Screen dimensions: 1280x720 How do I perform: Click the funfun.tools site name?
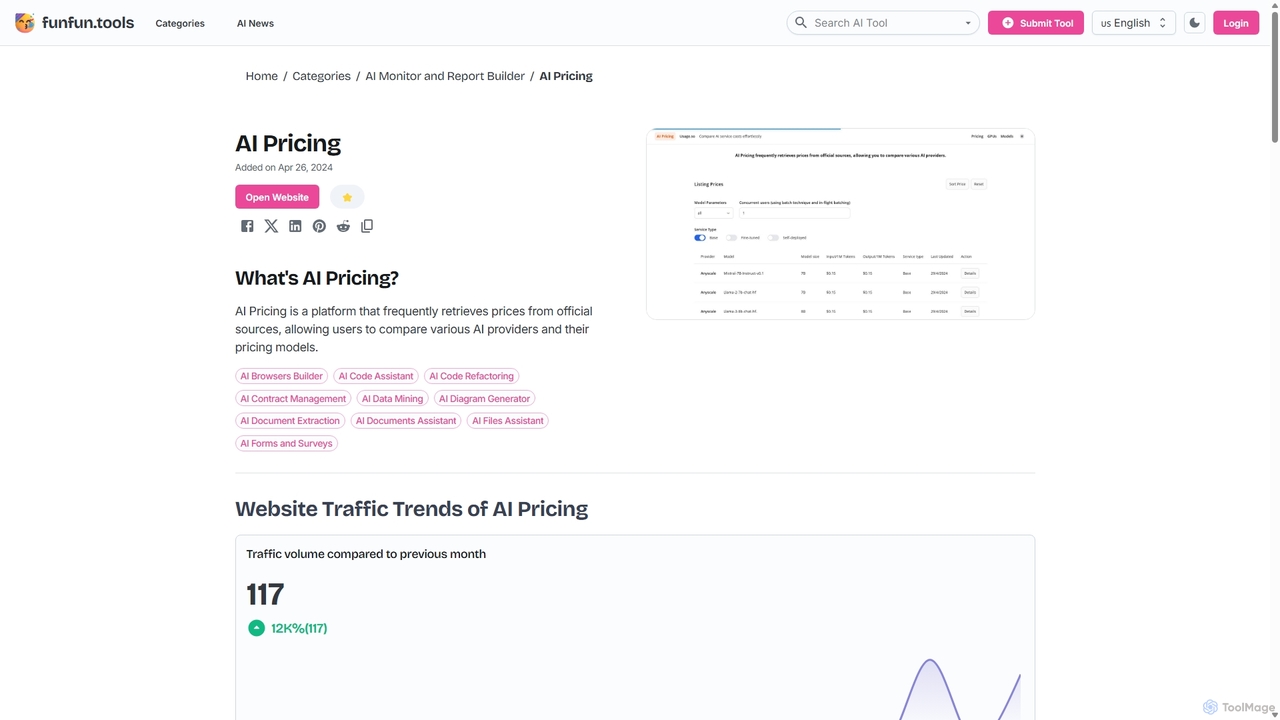pos(88,22)
